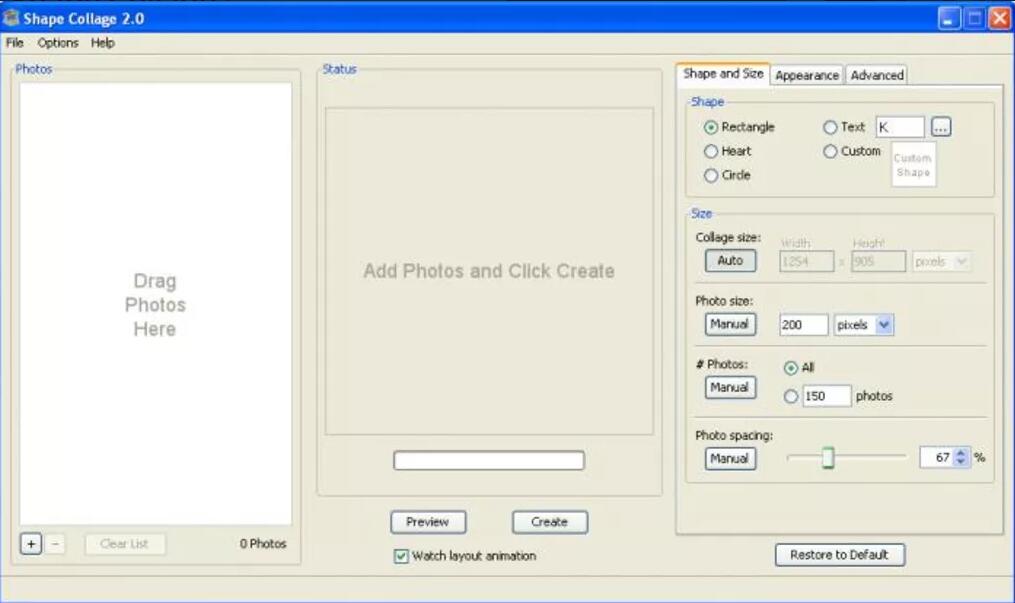Toggle the Photo size Manual button
1015x603 pixels.
730,324
